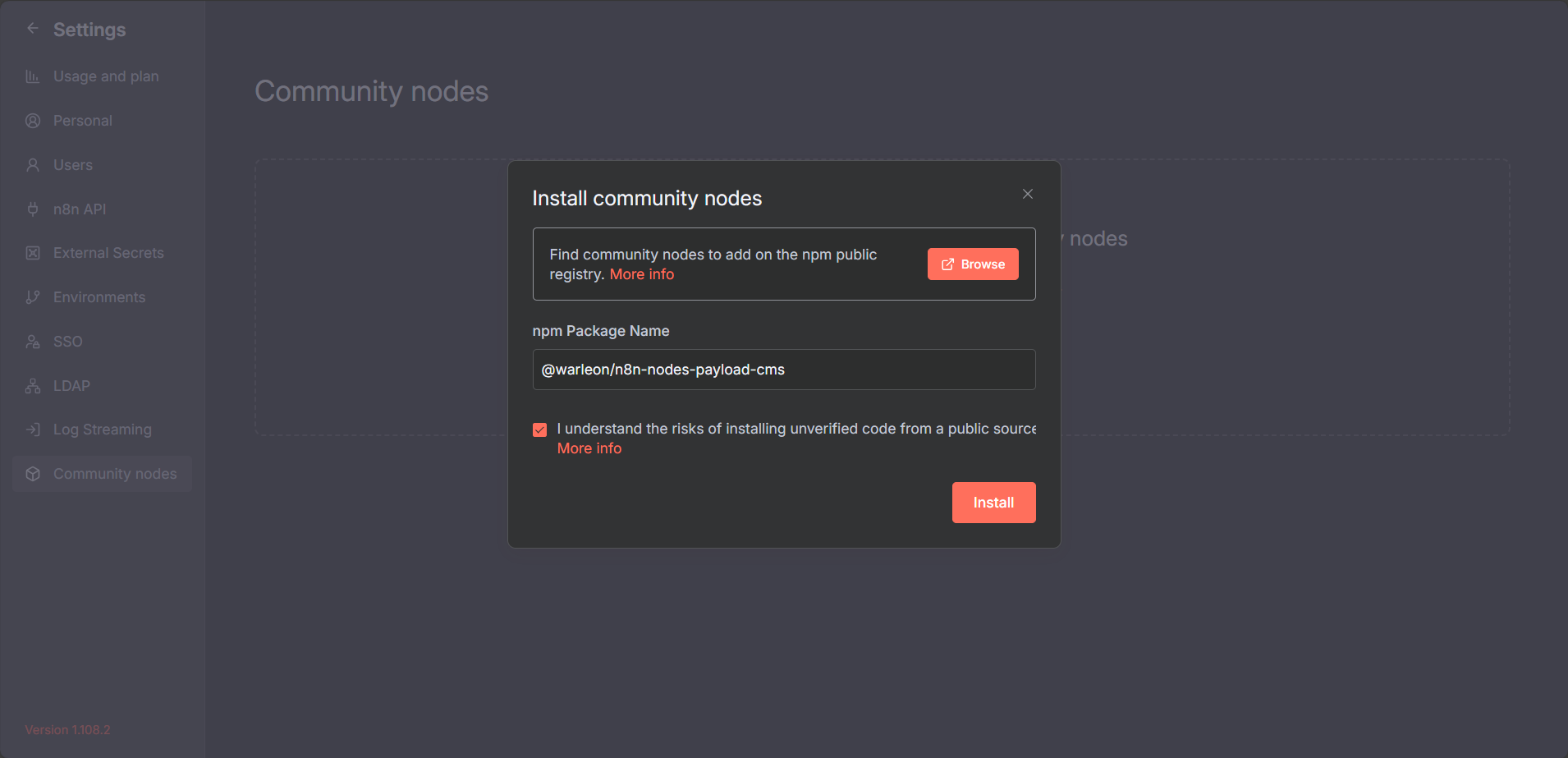The width and height of the screenshot is (1568, 758).
Task: Open Usage and plan settings
Action: [x=103, y=76]
